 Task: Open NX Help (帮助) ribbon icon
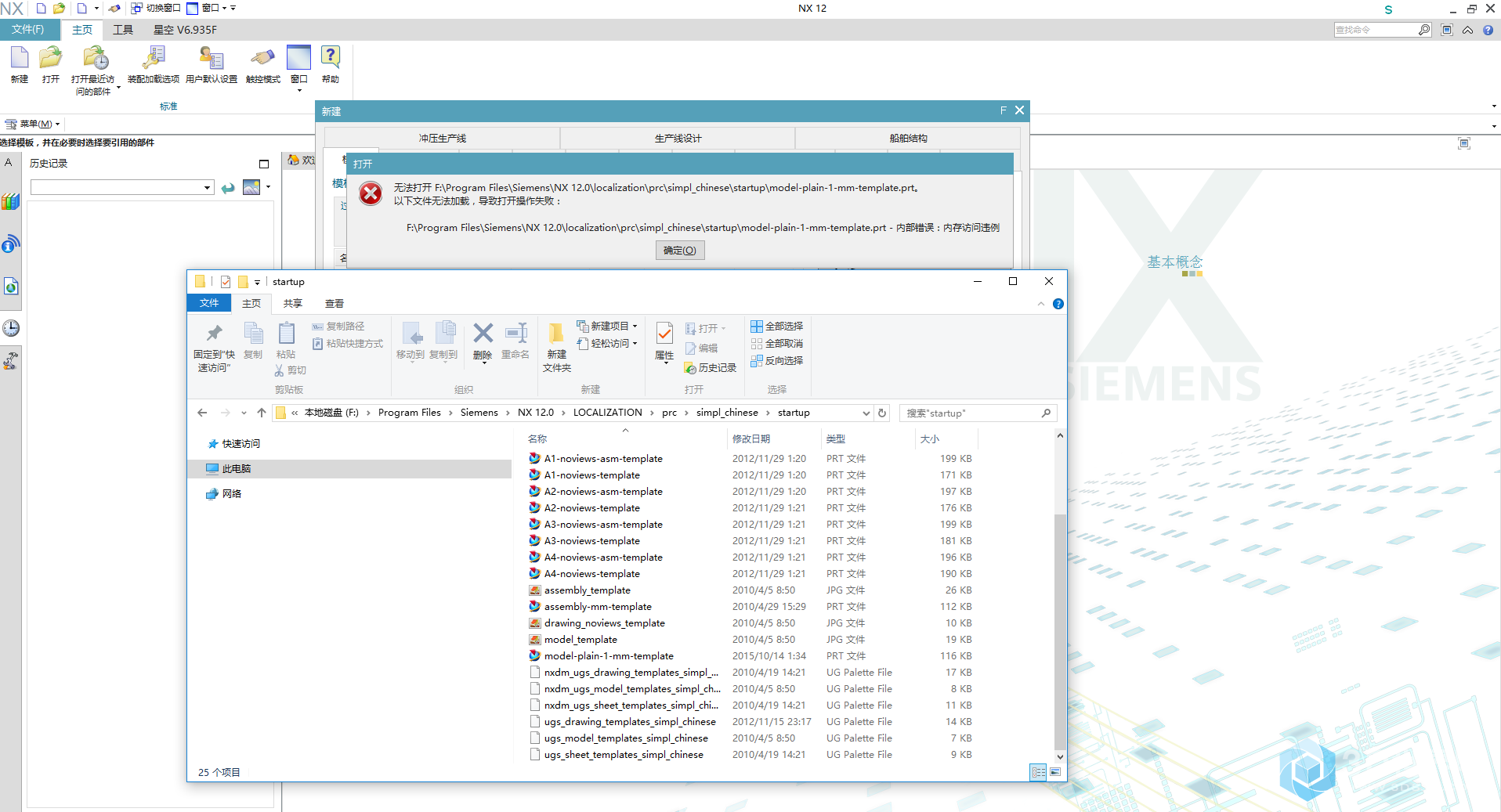[x=331, y=58]
